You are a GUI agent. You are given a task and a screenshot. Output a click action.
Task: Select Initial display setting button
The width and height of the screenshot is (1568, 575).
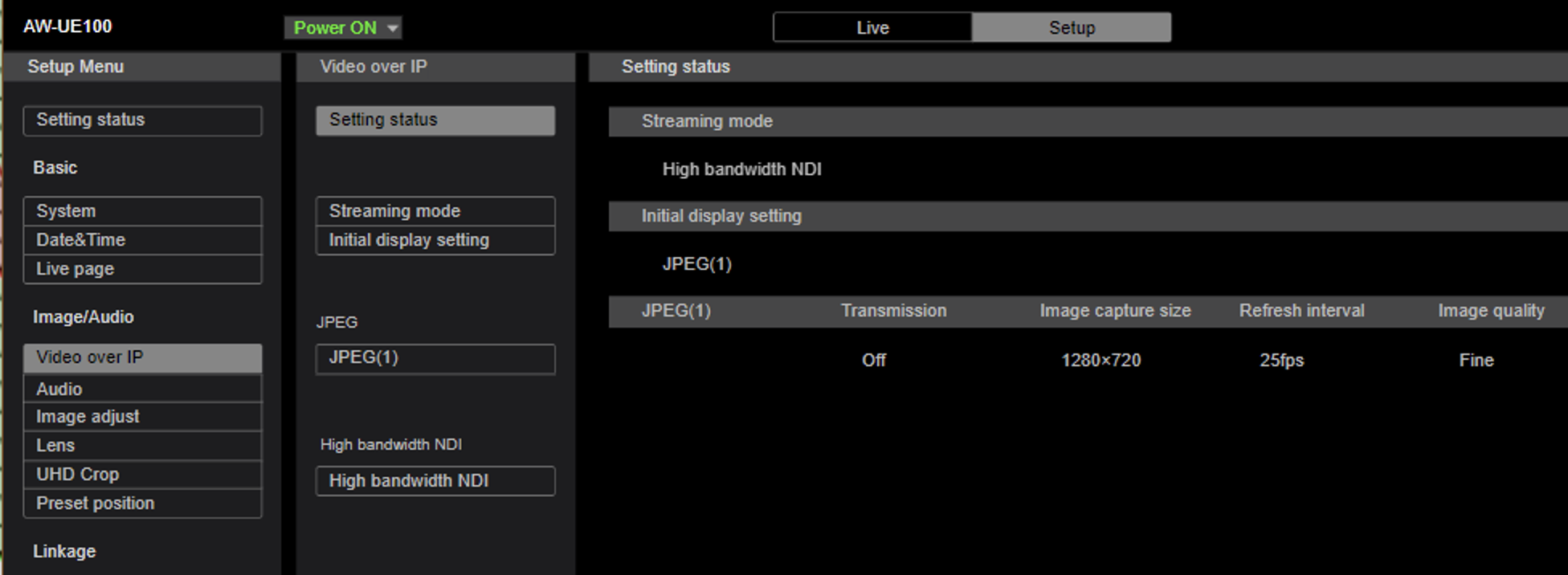point(435,240)
